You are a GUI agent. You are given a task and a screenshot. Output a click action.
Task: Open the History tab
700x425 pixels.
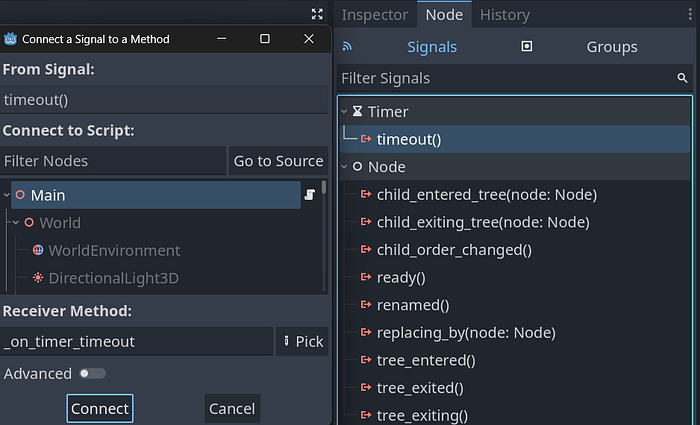tap(504, 14)
